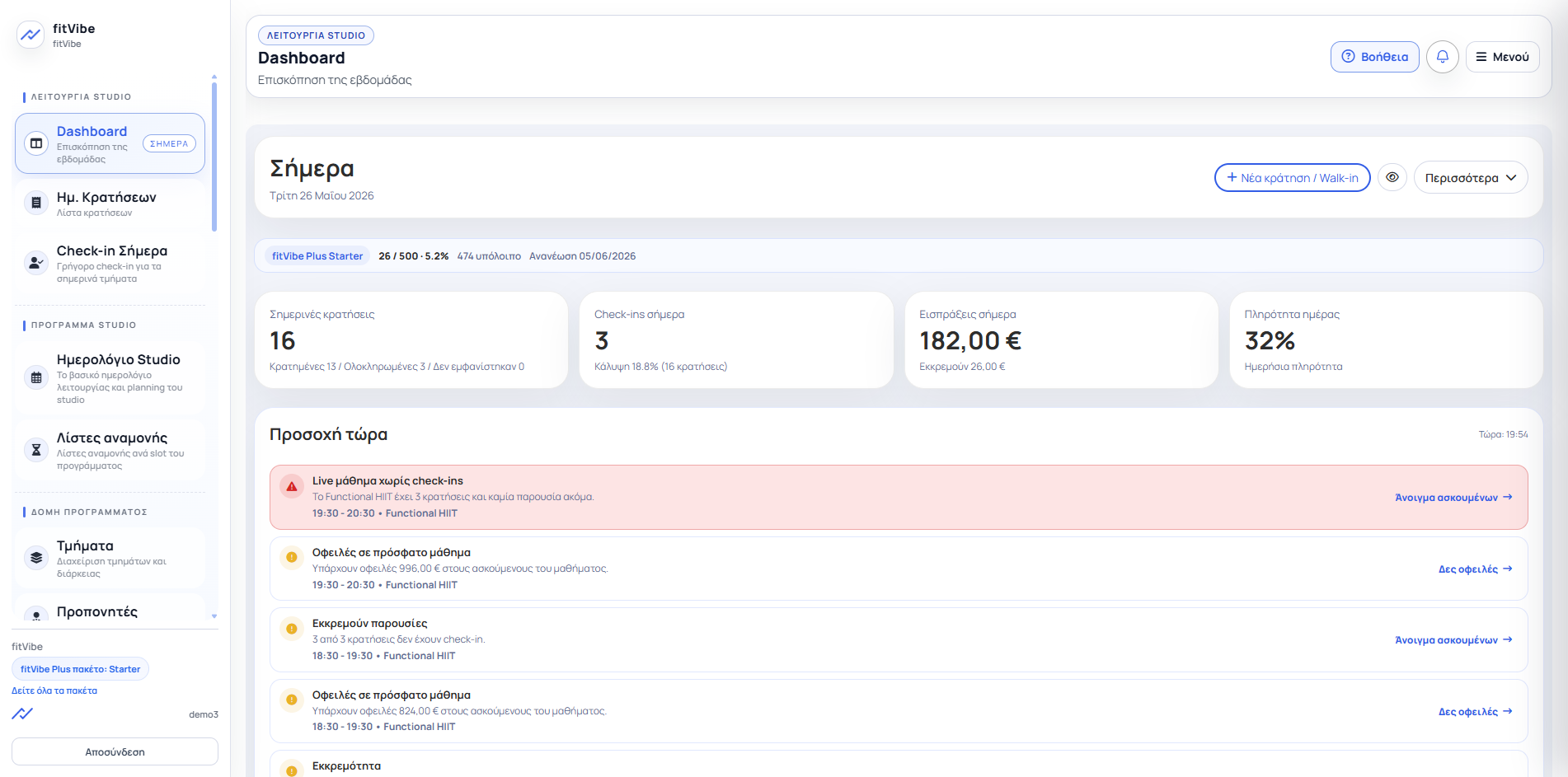
Task: Open notifications with the bell icon
Action: [1443, 57]
